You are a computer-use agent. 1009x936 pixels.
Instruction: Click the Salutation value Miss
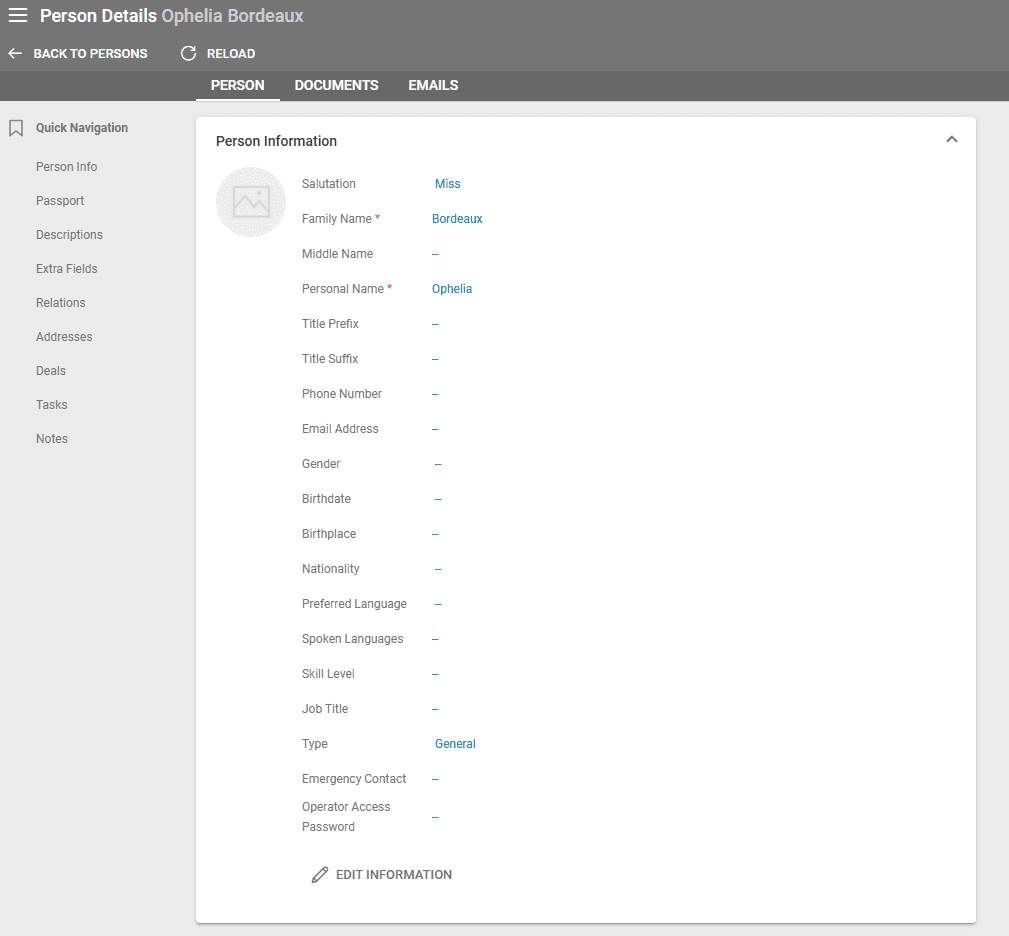point(447,184)
